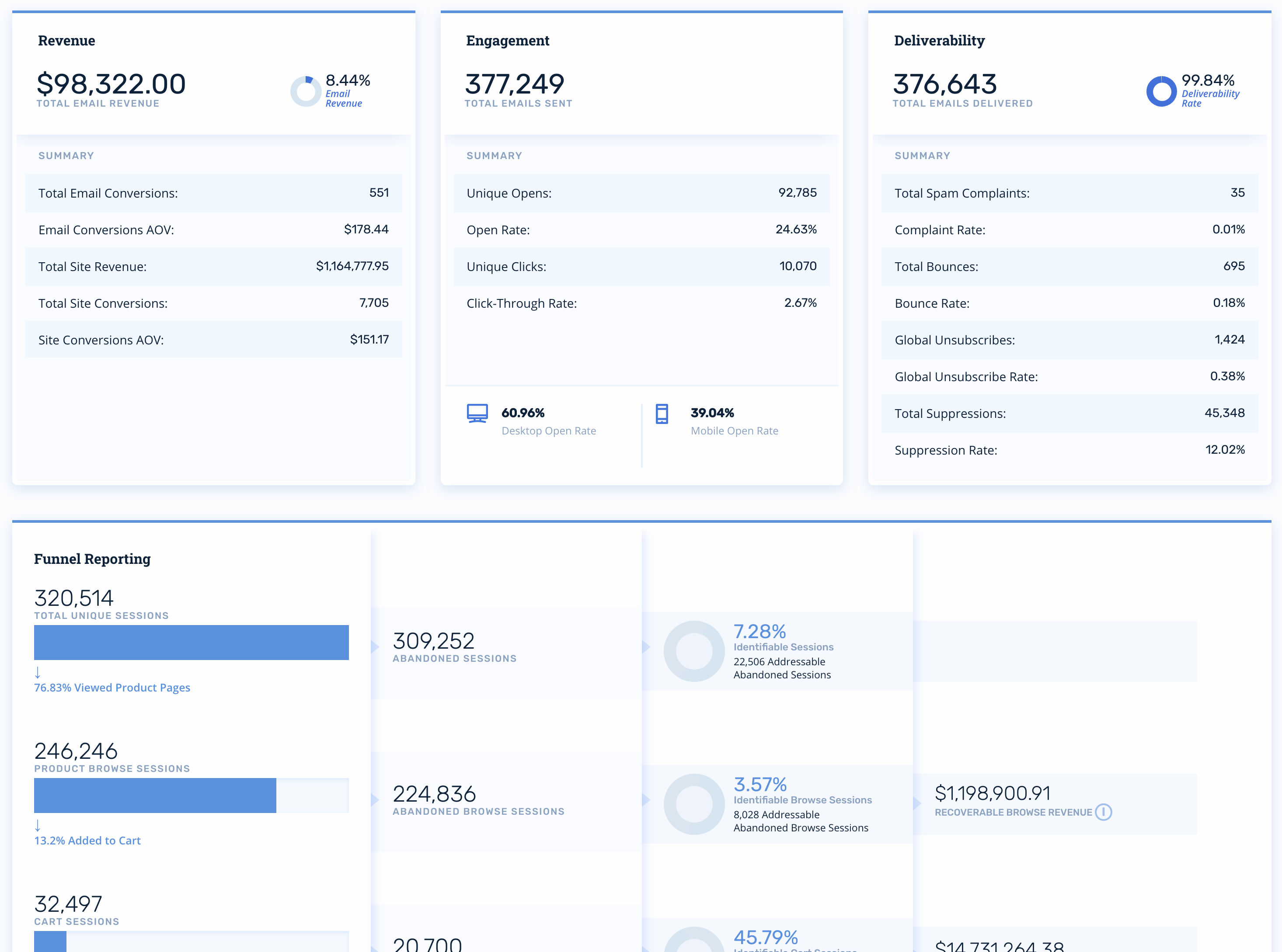
Task: Click the Revenue card heading
Action: 66,40
